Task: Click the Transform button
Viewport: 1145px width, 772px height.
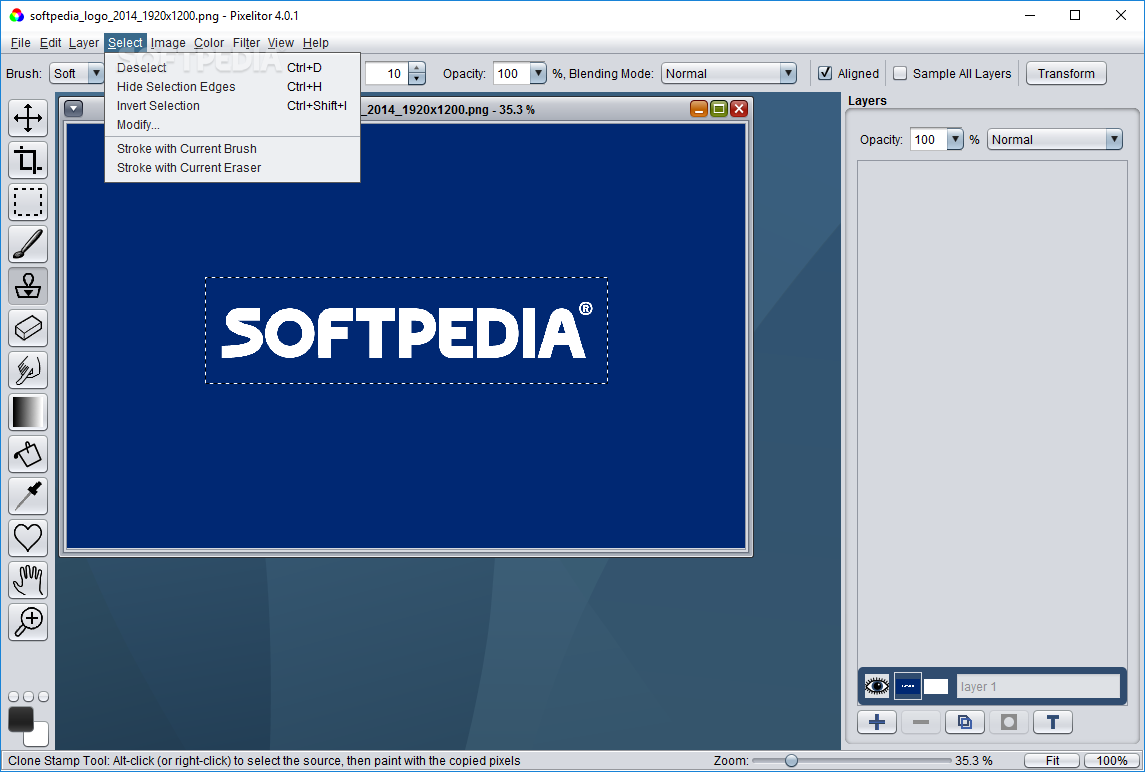Action: tap(1066, 73)
